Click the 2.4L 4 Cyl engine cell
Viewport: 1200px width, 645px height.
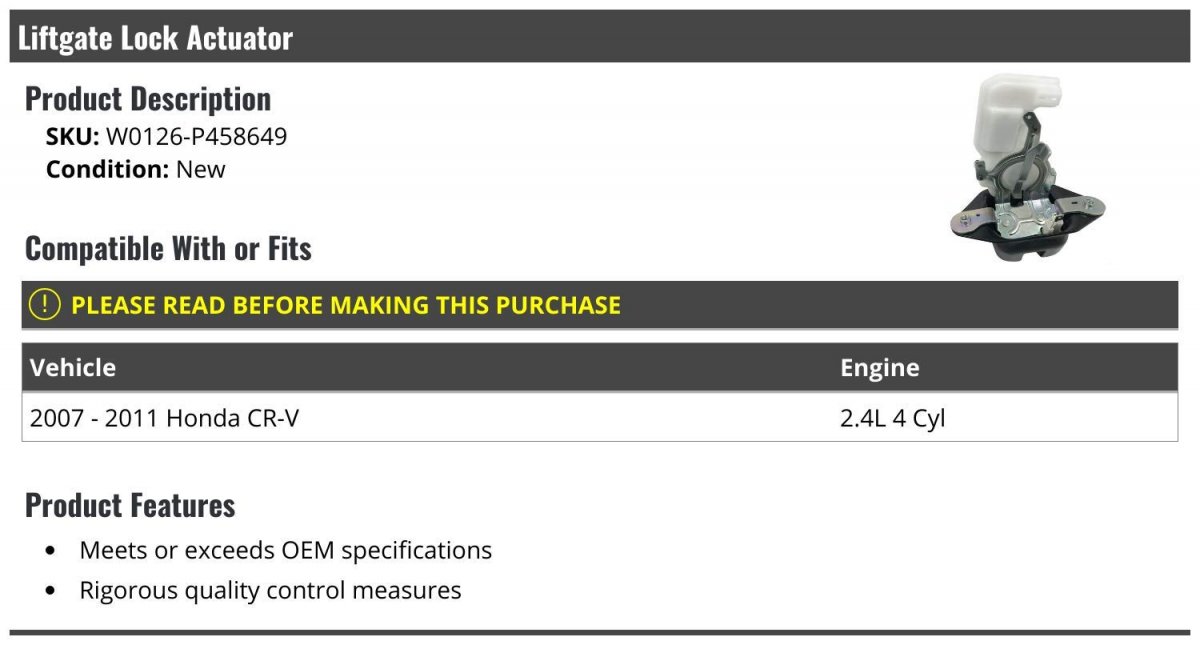click(x=892, y=418)
